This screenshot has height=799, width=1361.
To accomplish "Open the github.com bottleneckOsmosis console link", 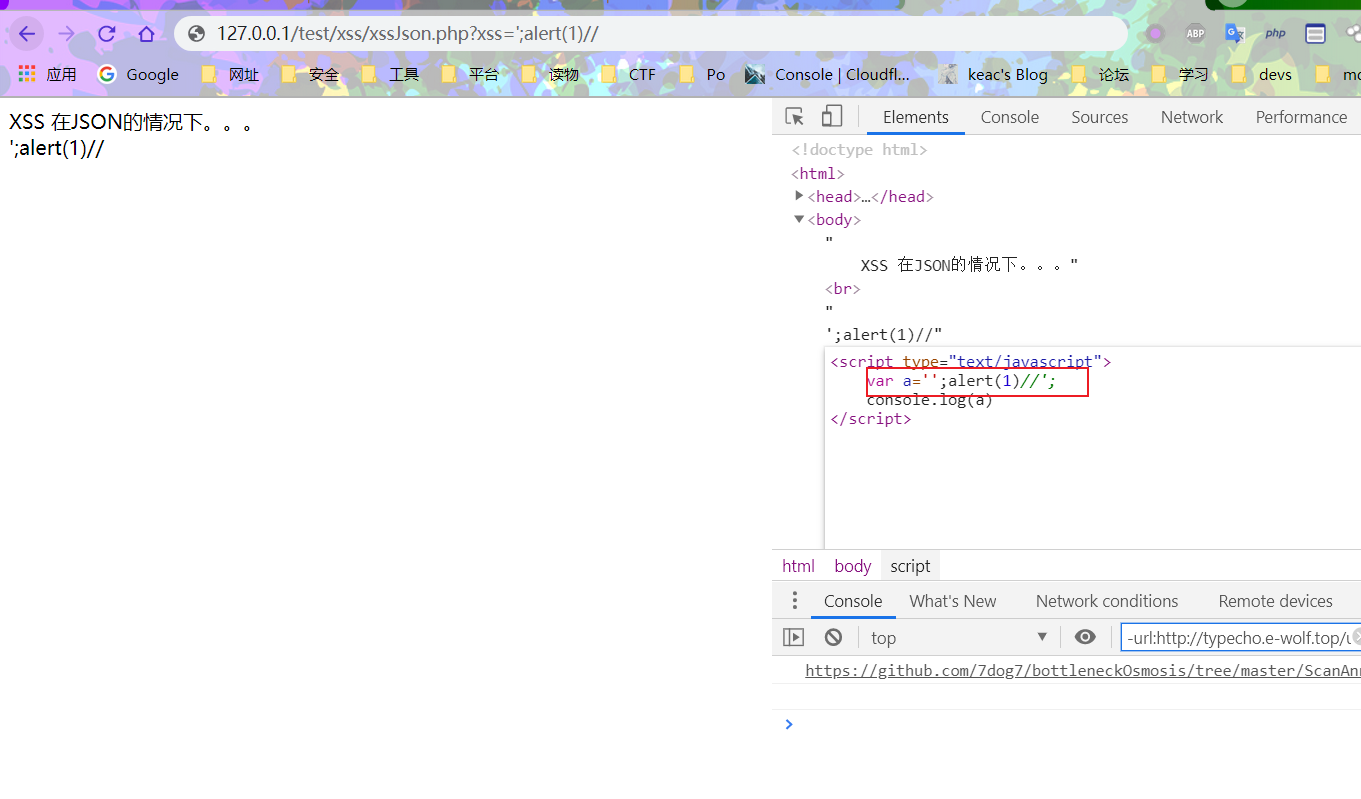I will click(1082, 671).
